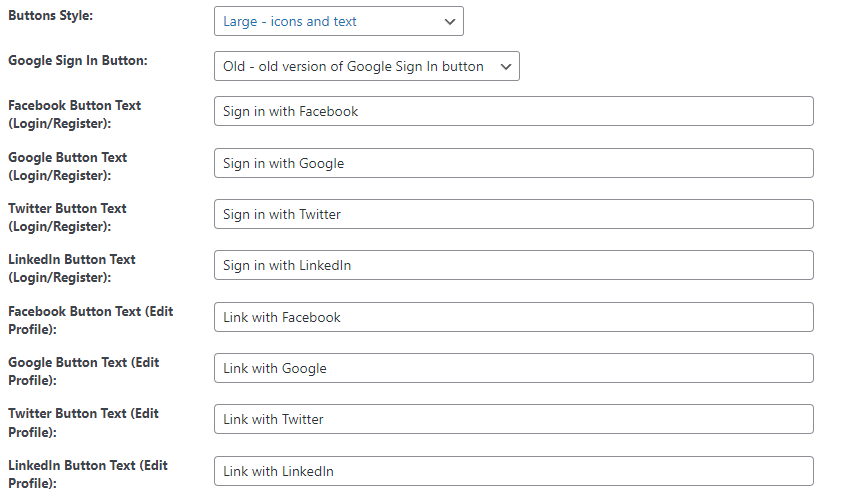Click the 'LinkedIn Button Text (Login/Register):' label
866x502 pixels.
click(x=72, y=268)
